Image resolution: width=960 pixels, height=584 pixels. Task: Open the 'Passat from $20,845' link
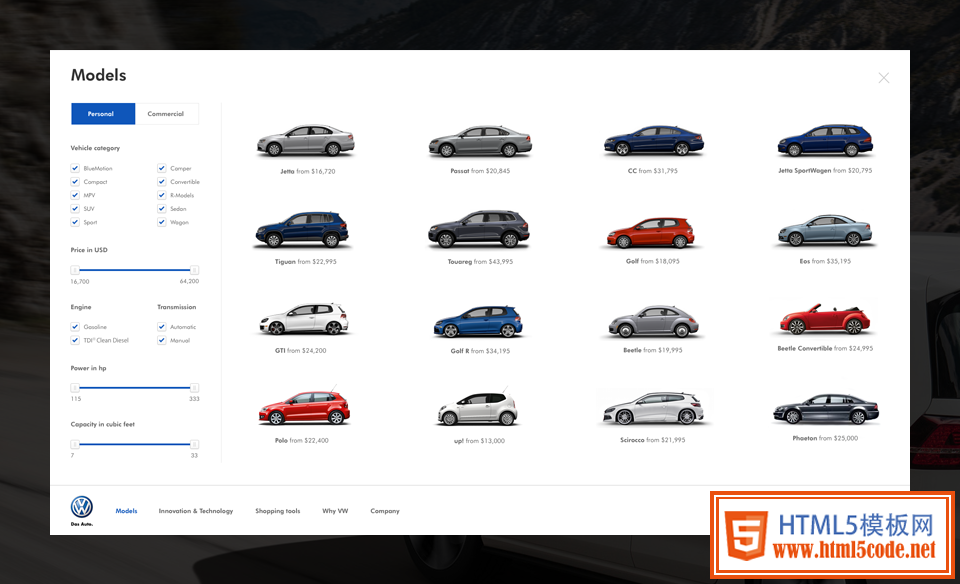point(480,171)
